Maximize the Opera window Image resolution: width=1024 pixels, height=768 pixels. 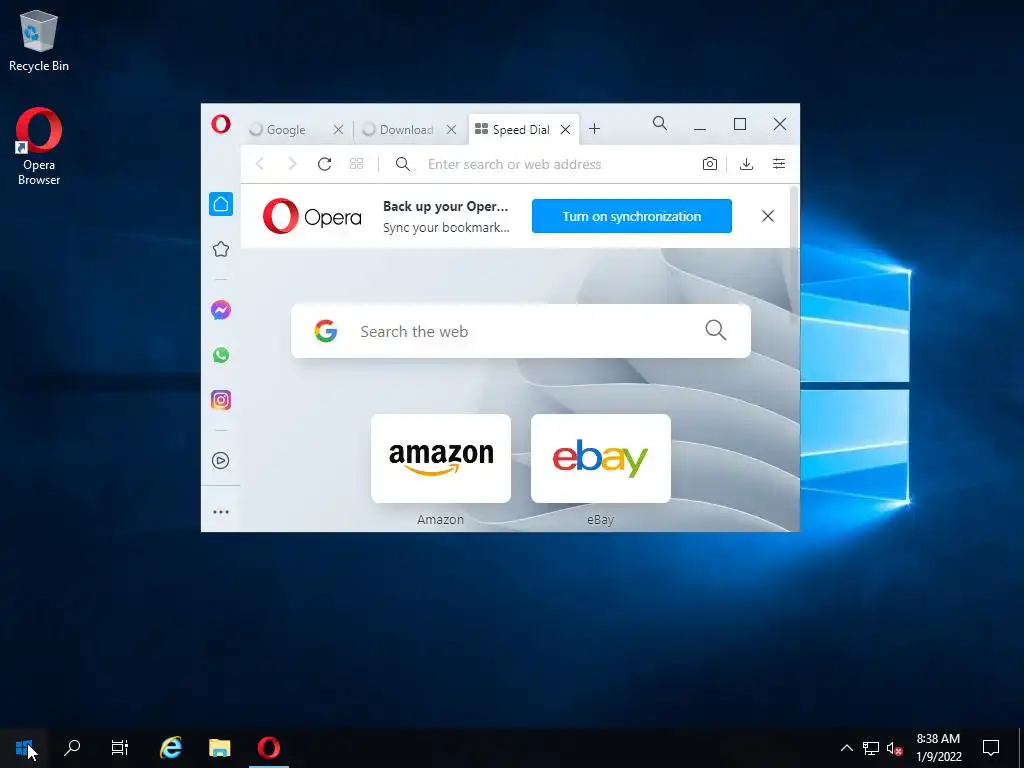pos(740,124)
